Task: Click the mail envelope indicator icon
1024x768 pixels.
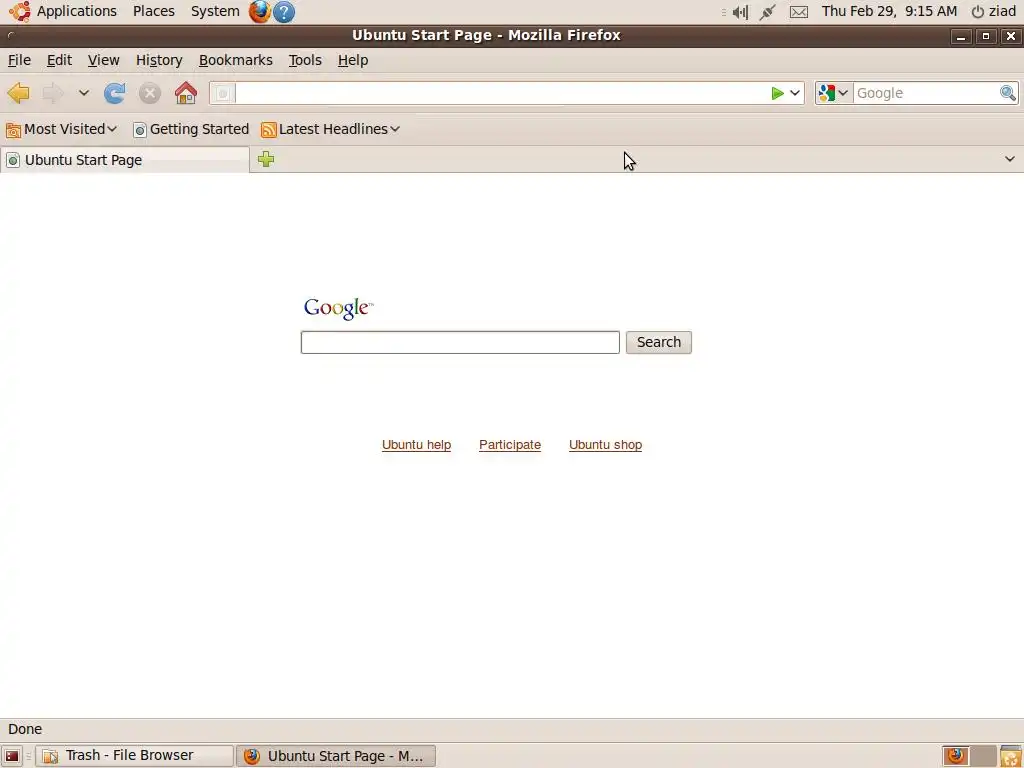Action: click(x=798, y=12)
